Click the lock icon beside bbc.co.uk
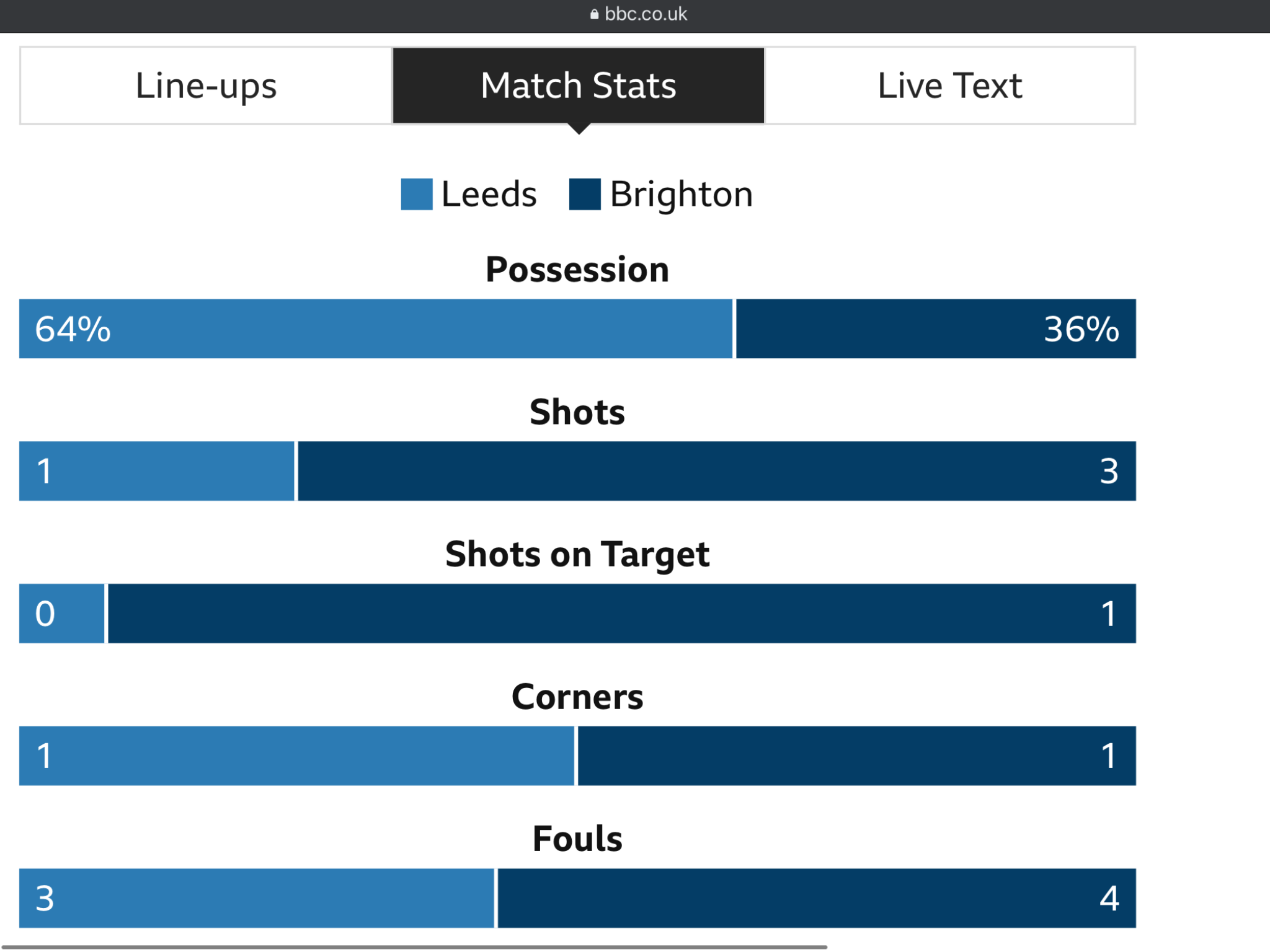Image resolution: width=1270 pixels, height=952 pixels. click(x=594, y=14)
